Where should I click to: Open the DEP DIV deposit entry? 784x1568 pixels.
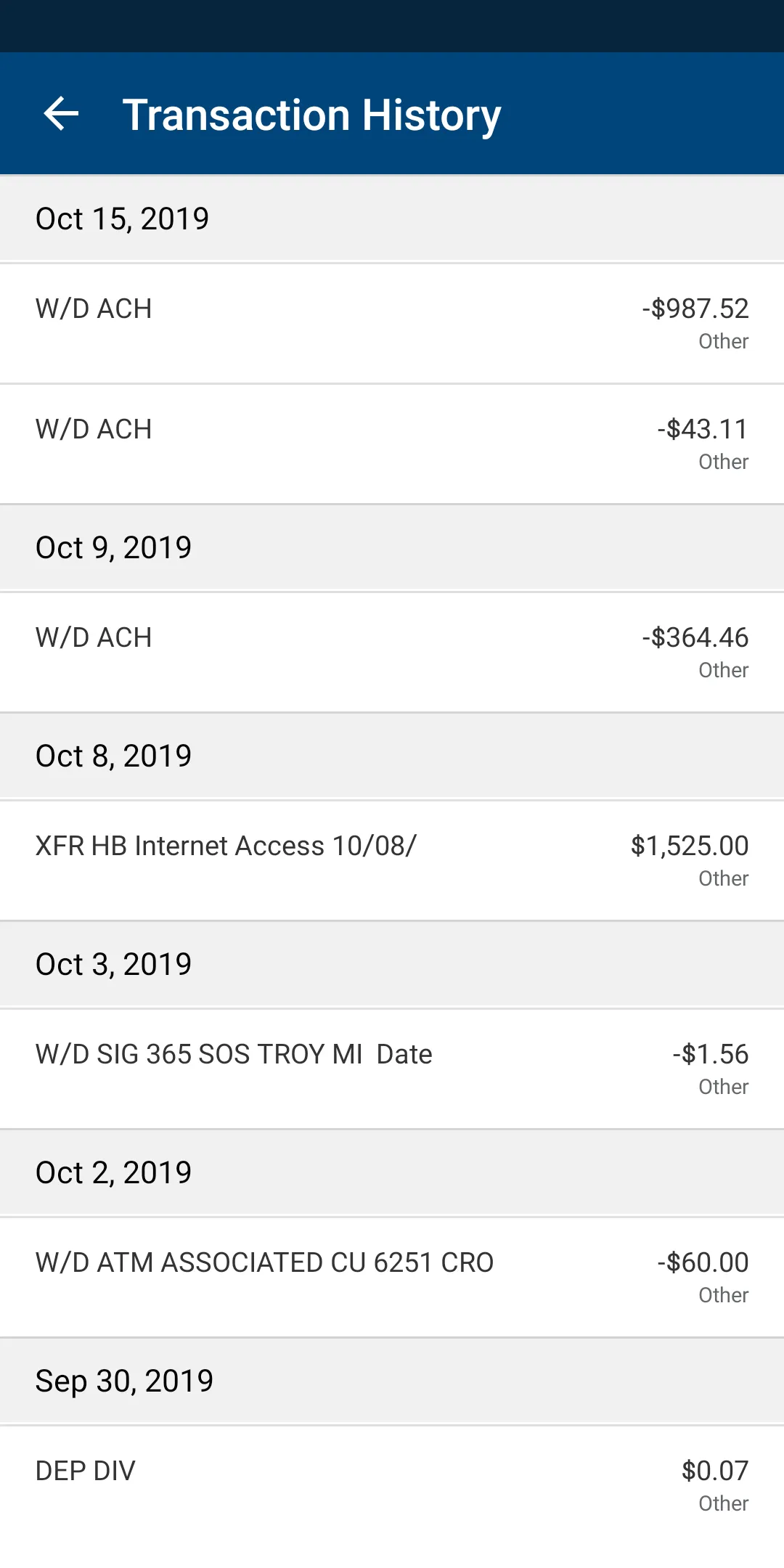(86, 1471)
